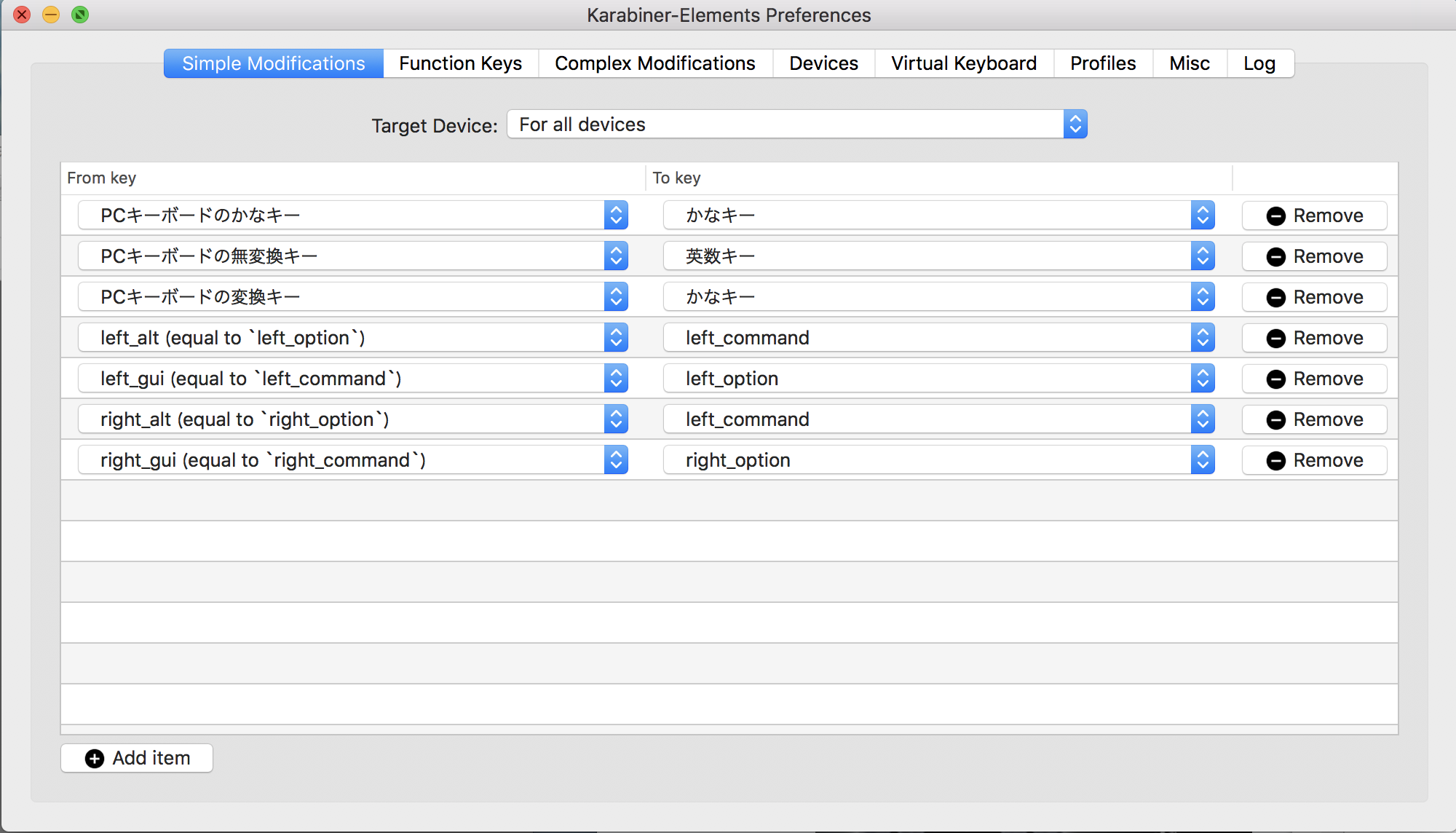Image resolution: width=1456 pixels, height=833 pixels.
Task: Open To key dropdown in right_alt row
Action: click(939, 419)
